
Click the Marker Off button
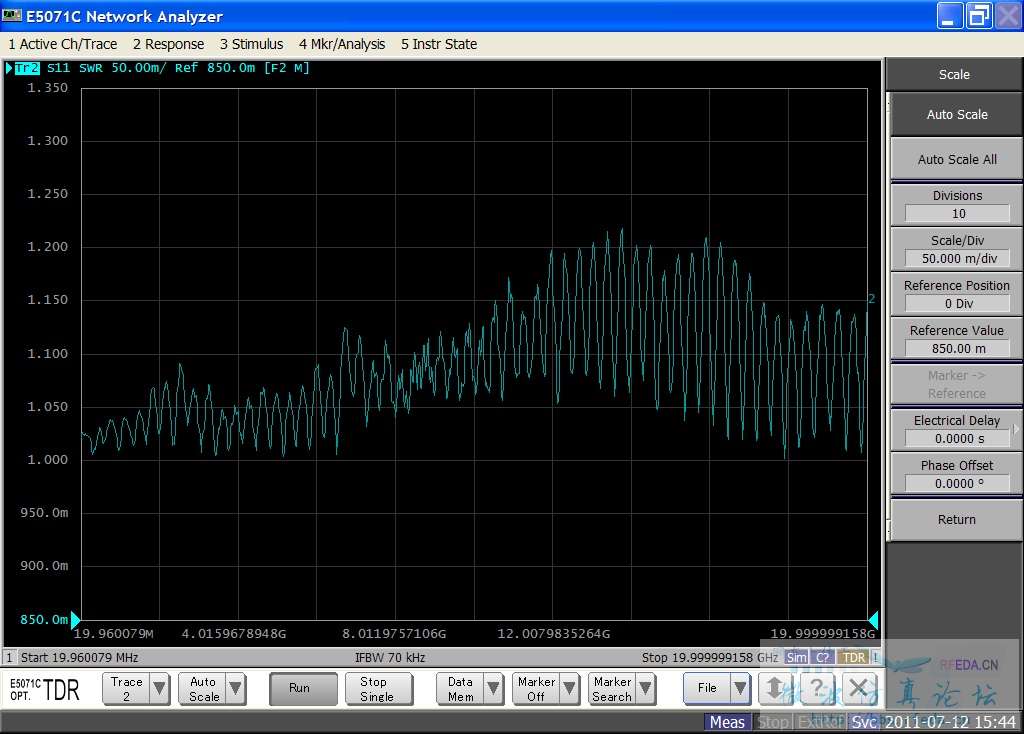point(536,689)
